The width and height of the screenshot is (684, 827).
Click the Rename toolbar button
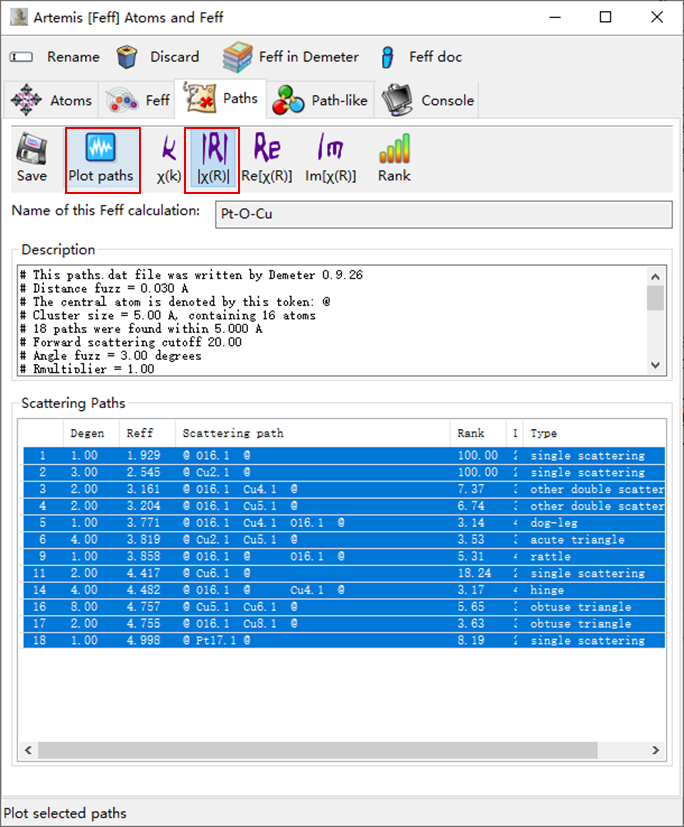[x=55, y=57]
